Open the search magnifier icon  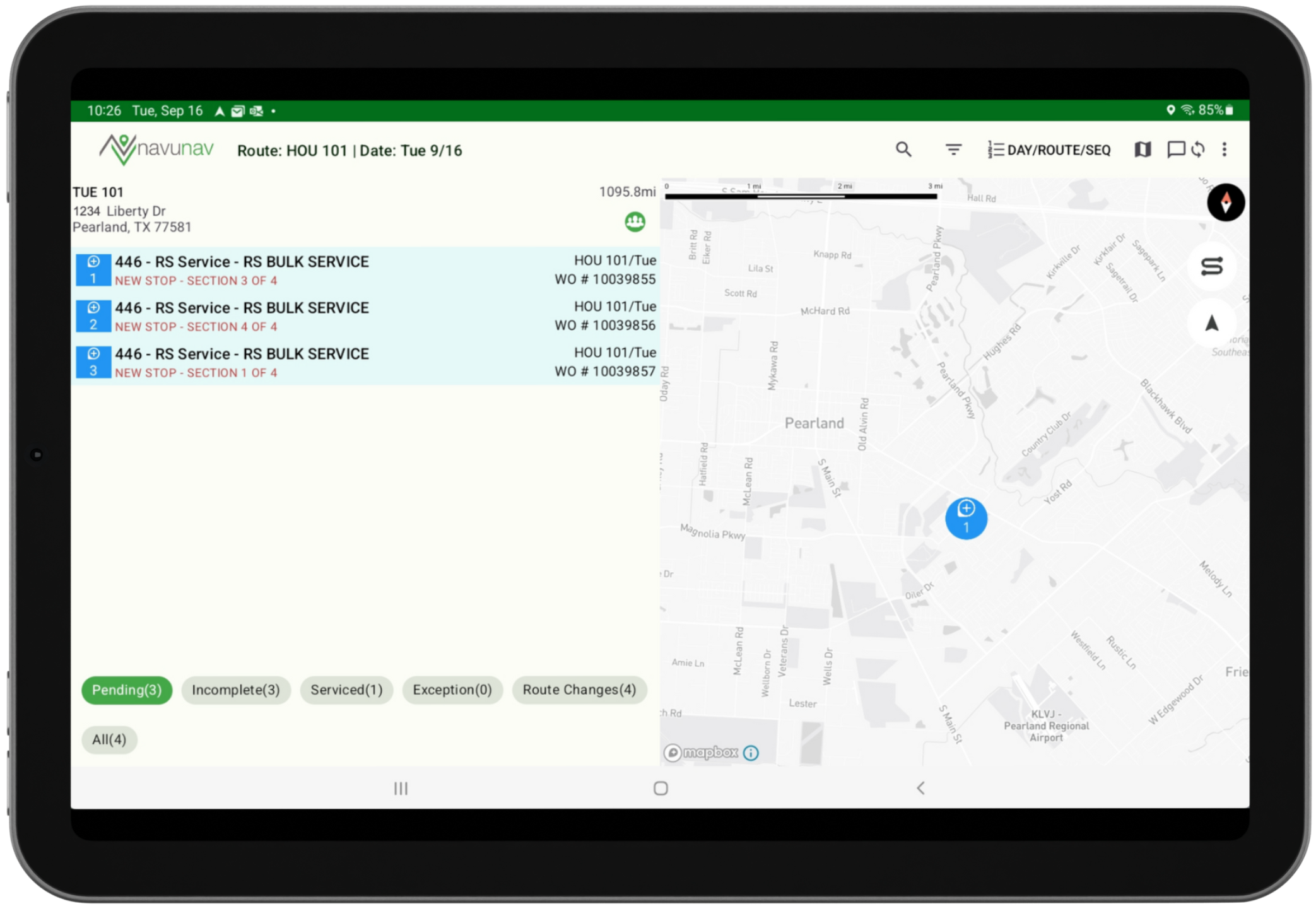pos(903,150)
